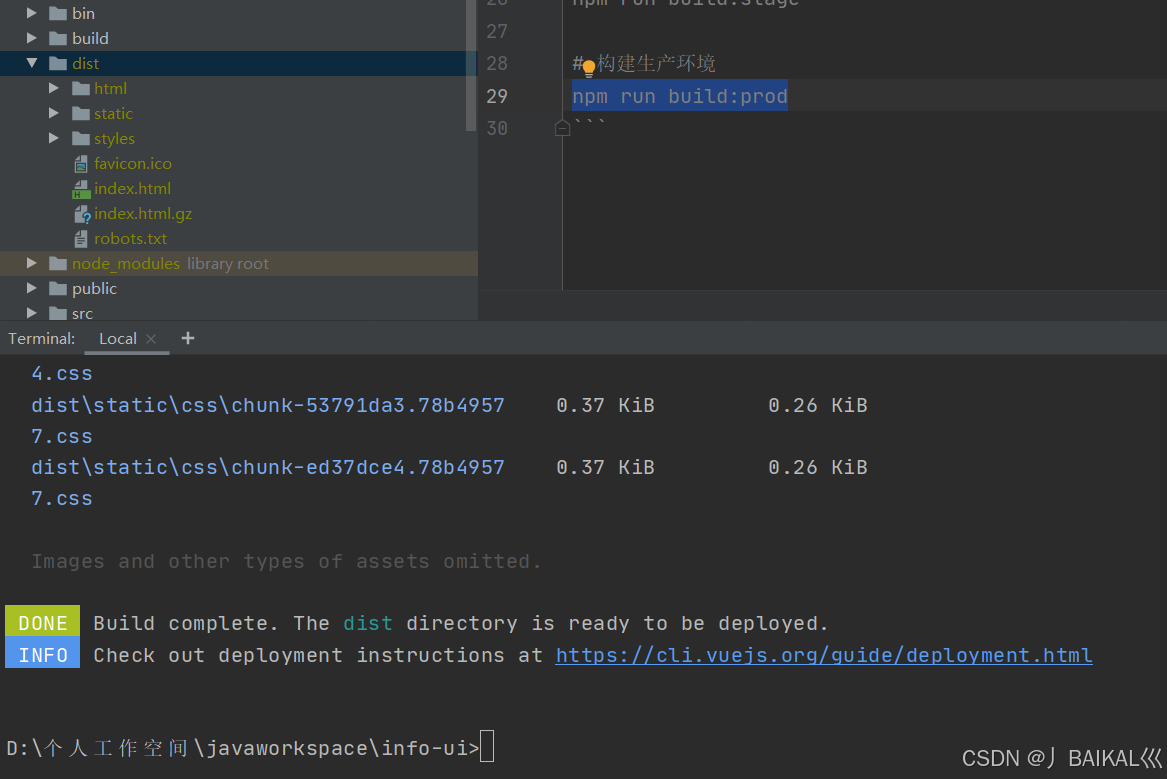Image resolution: width=1167 pixels, height=779 pixels.
Task: Expand the src folder
Action: pos(31,313)
